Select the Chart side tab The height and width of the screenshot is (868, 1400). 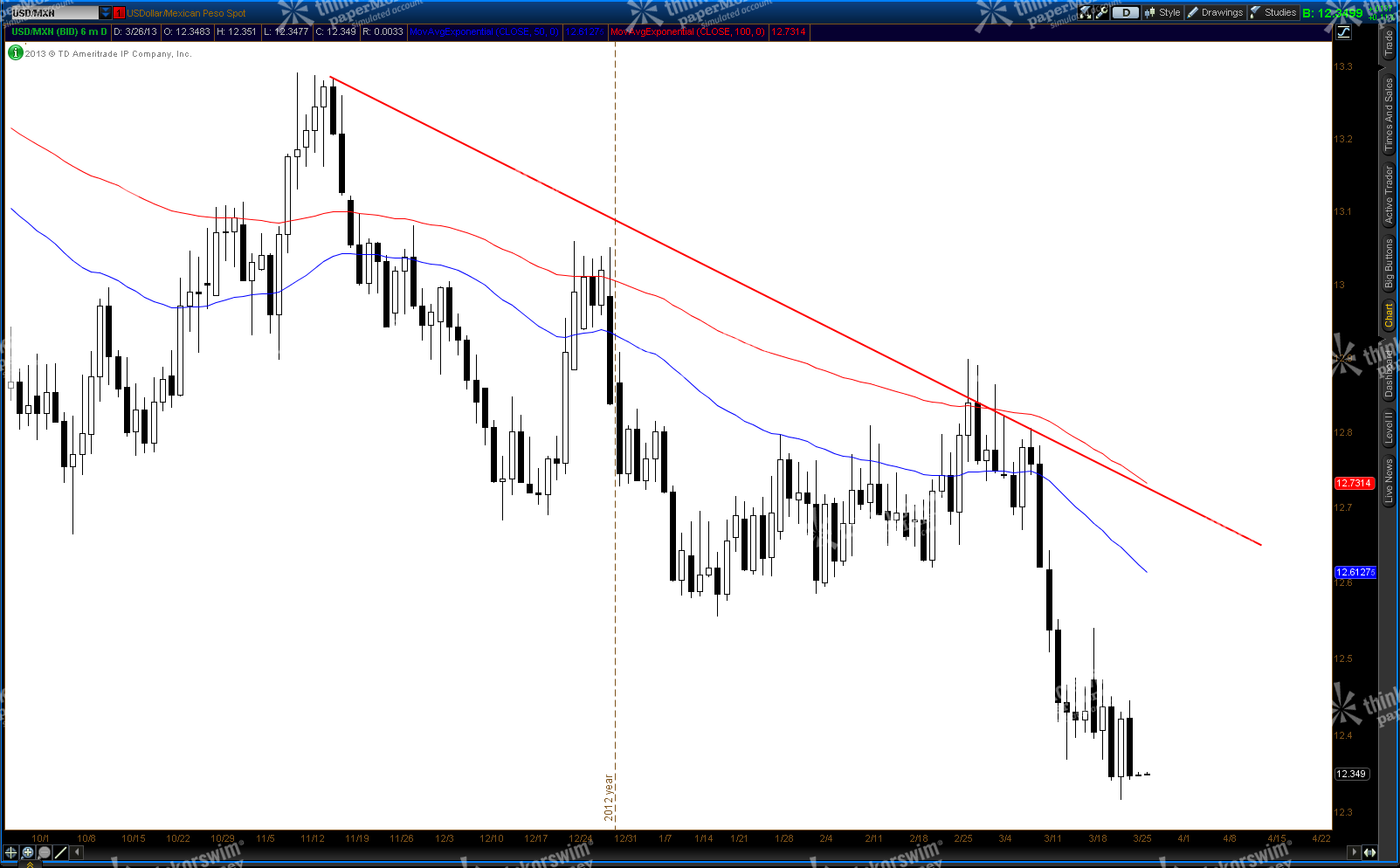[x=1389, y=315]
